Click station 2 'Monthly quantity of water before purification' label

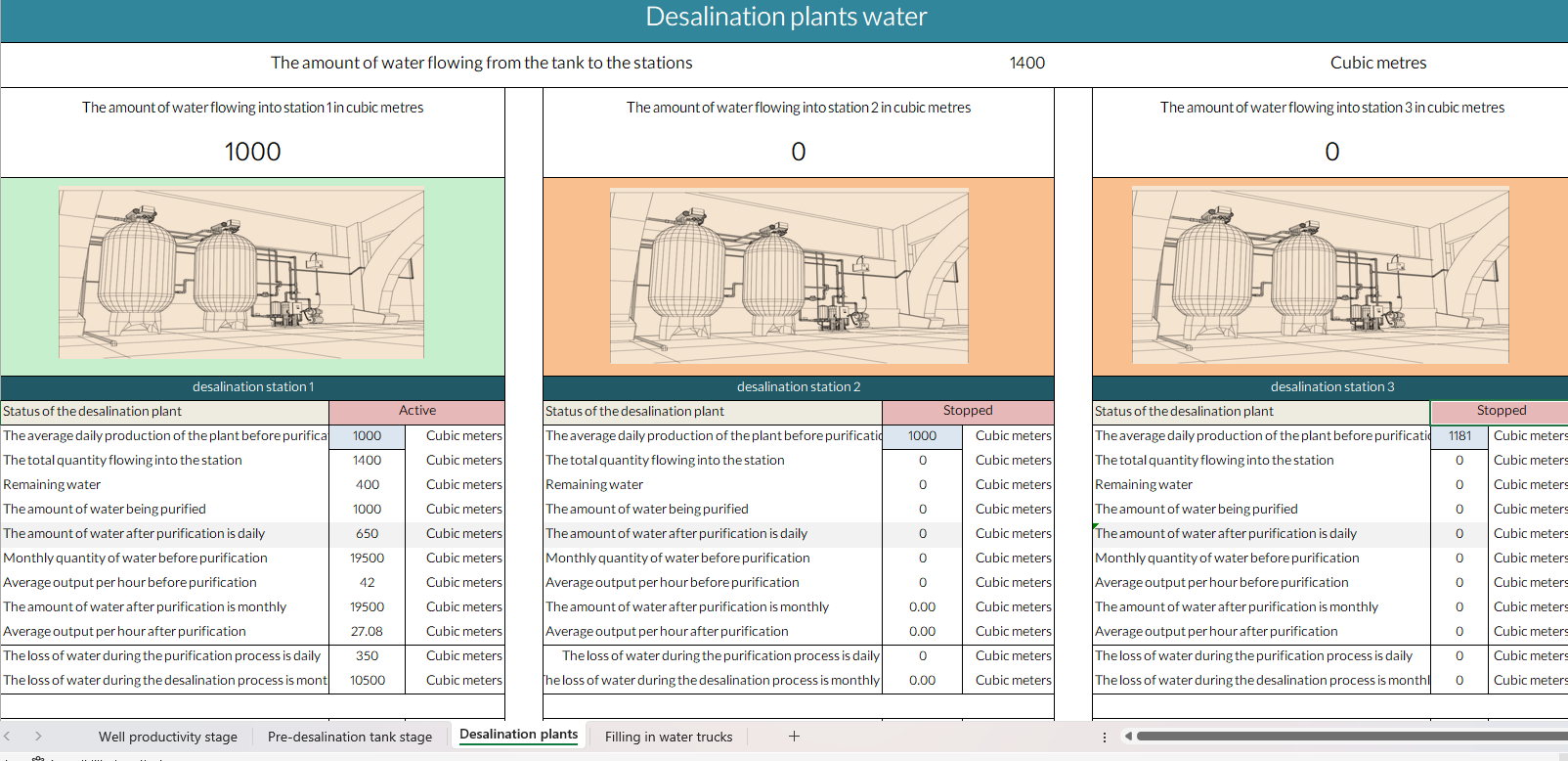(x=677, y=558)
